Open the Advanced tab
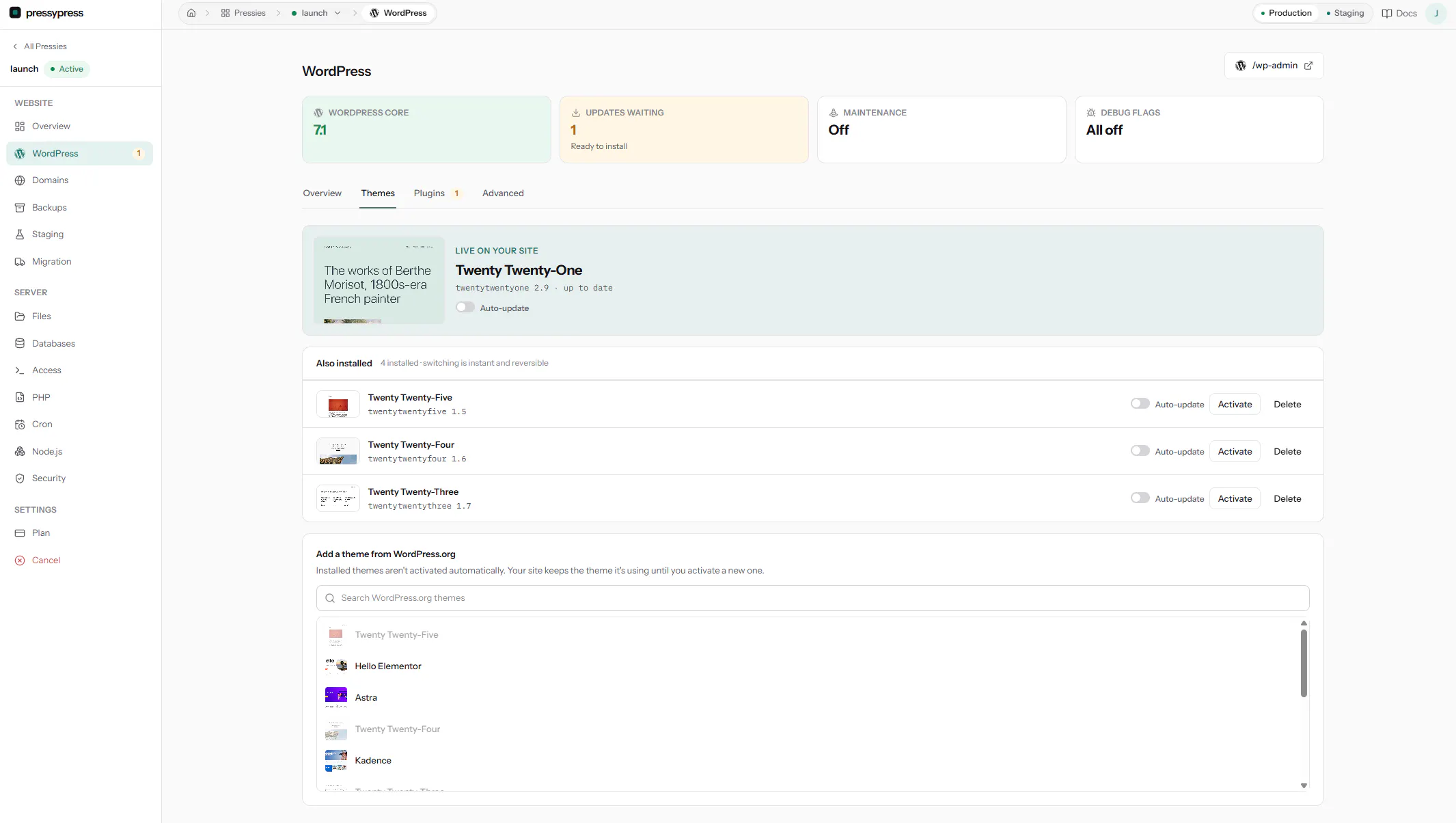 tap(503, 193)
